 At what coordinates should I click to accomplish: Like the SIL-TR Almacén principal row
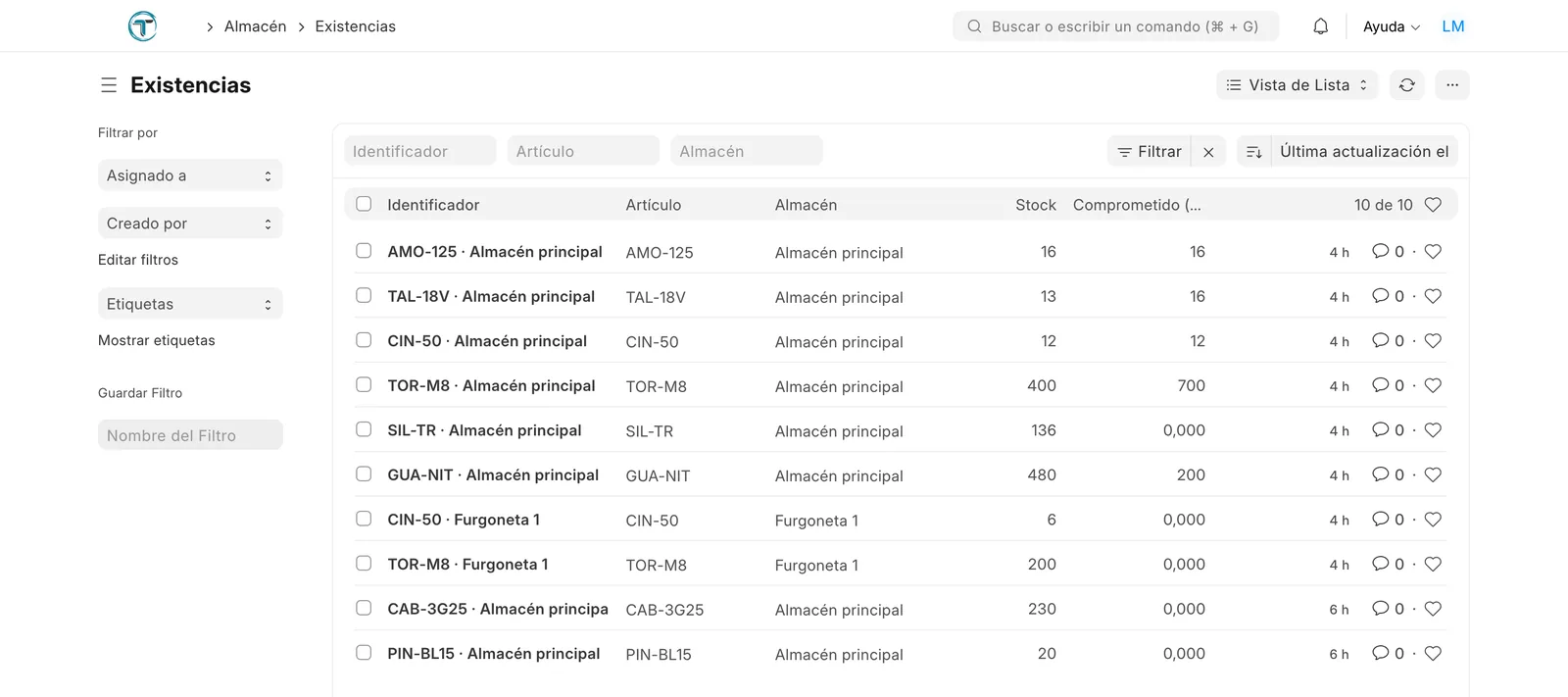(1433, 430)
